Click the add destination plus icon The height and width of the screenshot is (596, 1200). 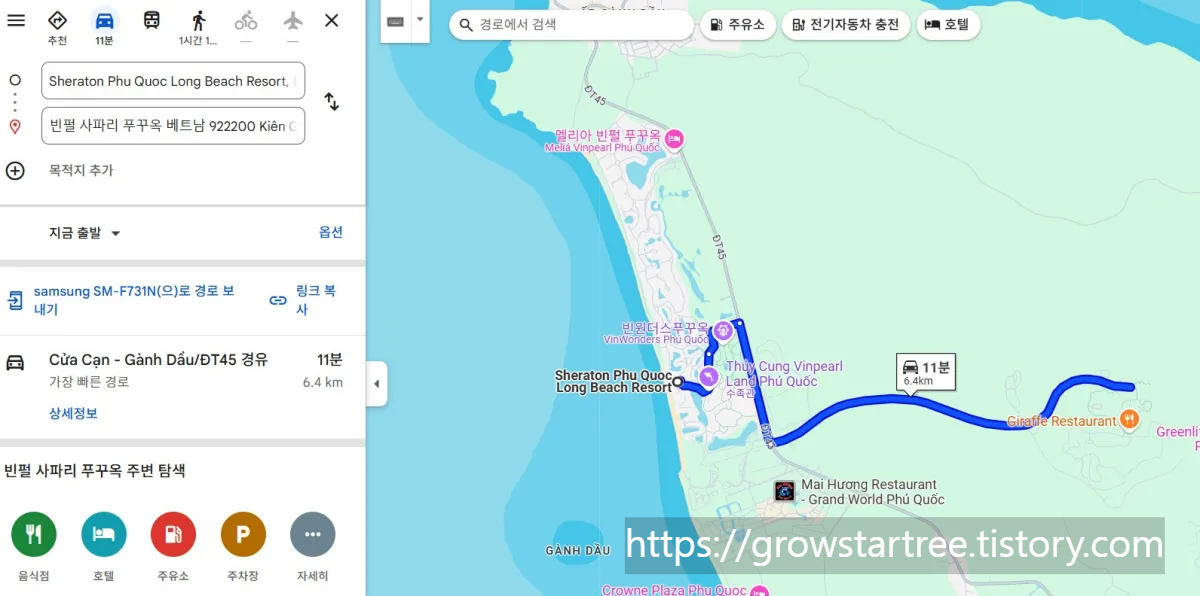click(x=15, y=170)
